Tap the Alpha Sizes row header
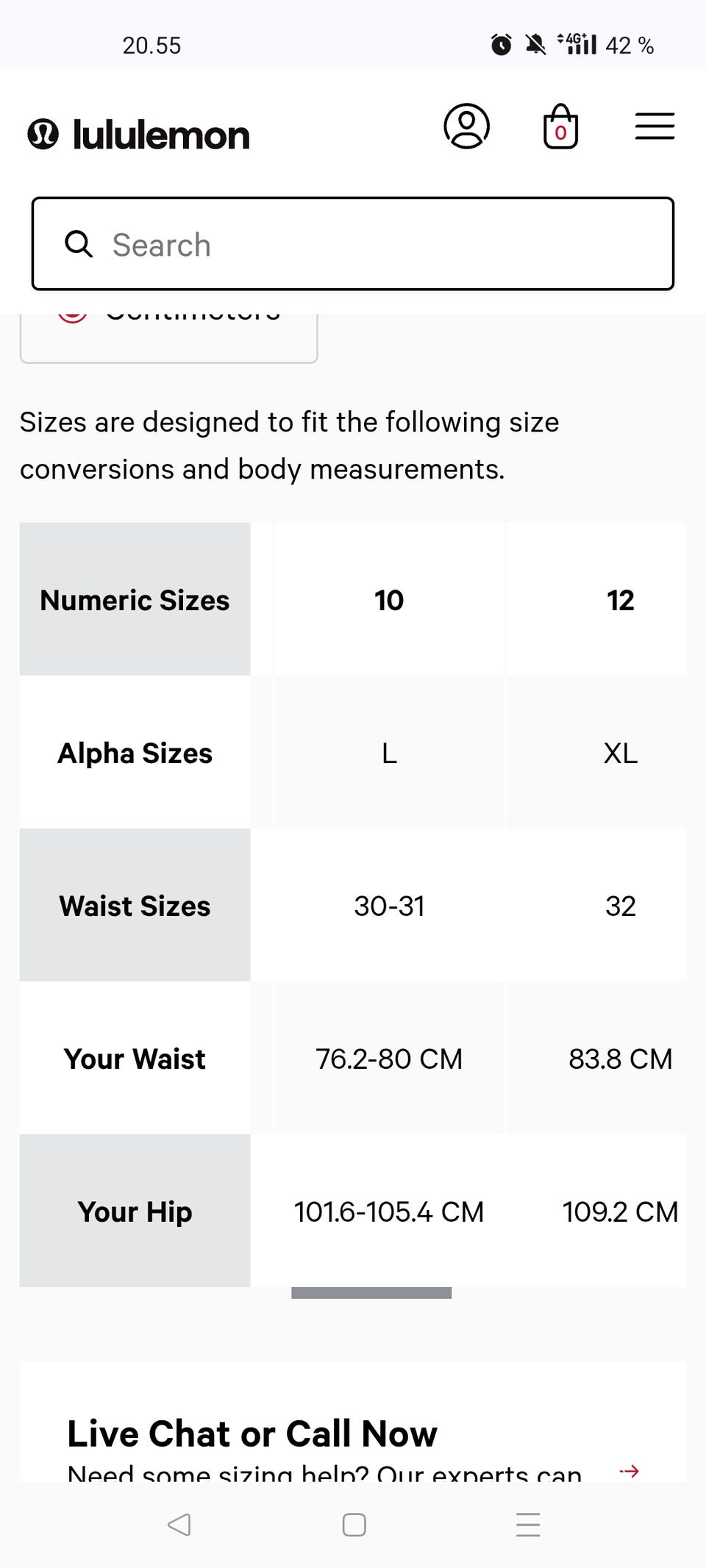The height and width of the screenshot is (1568, 706). [135, 753]
